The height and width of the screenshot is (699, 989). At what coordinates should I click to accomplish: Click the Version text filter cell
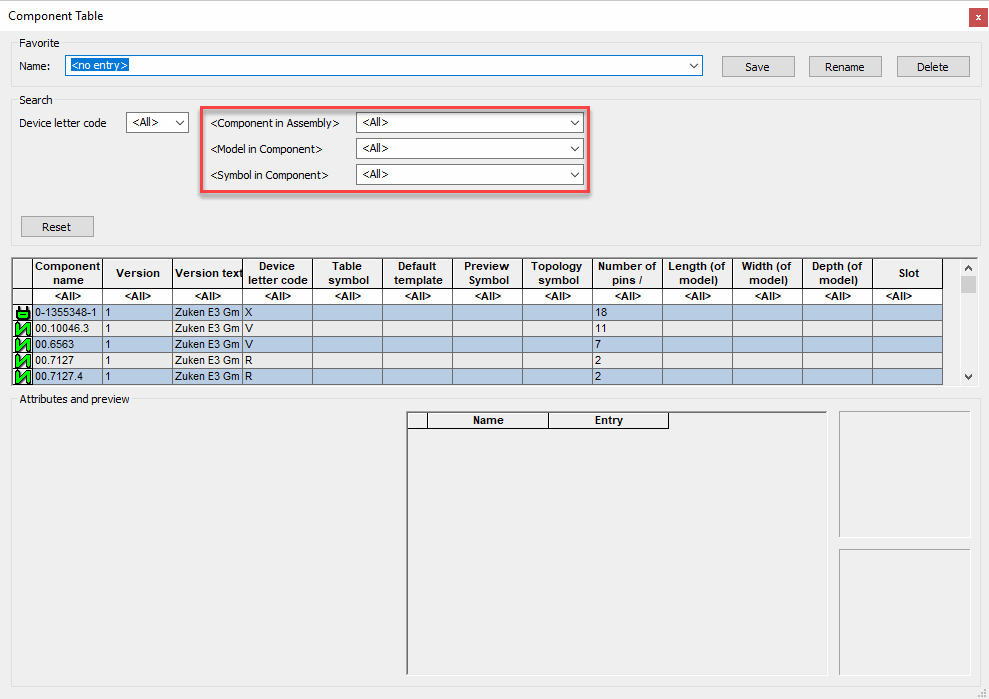[x=208, y=296]
